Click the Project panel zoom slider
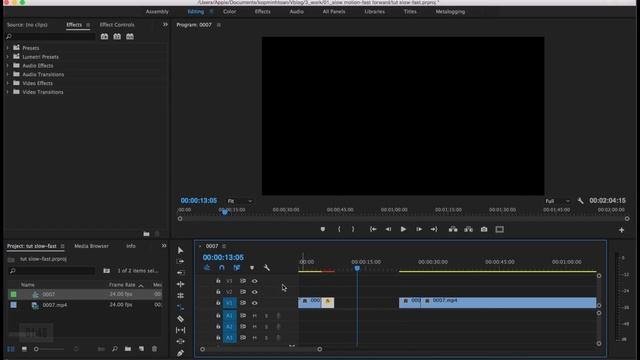Viewport: 640px width, 360px height. (x=49, y=349)
